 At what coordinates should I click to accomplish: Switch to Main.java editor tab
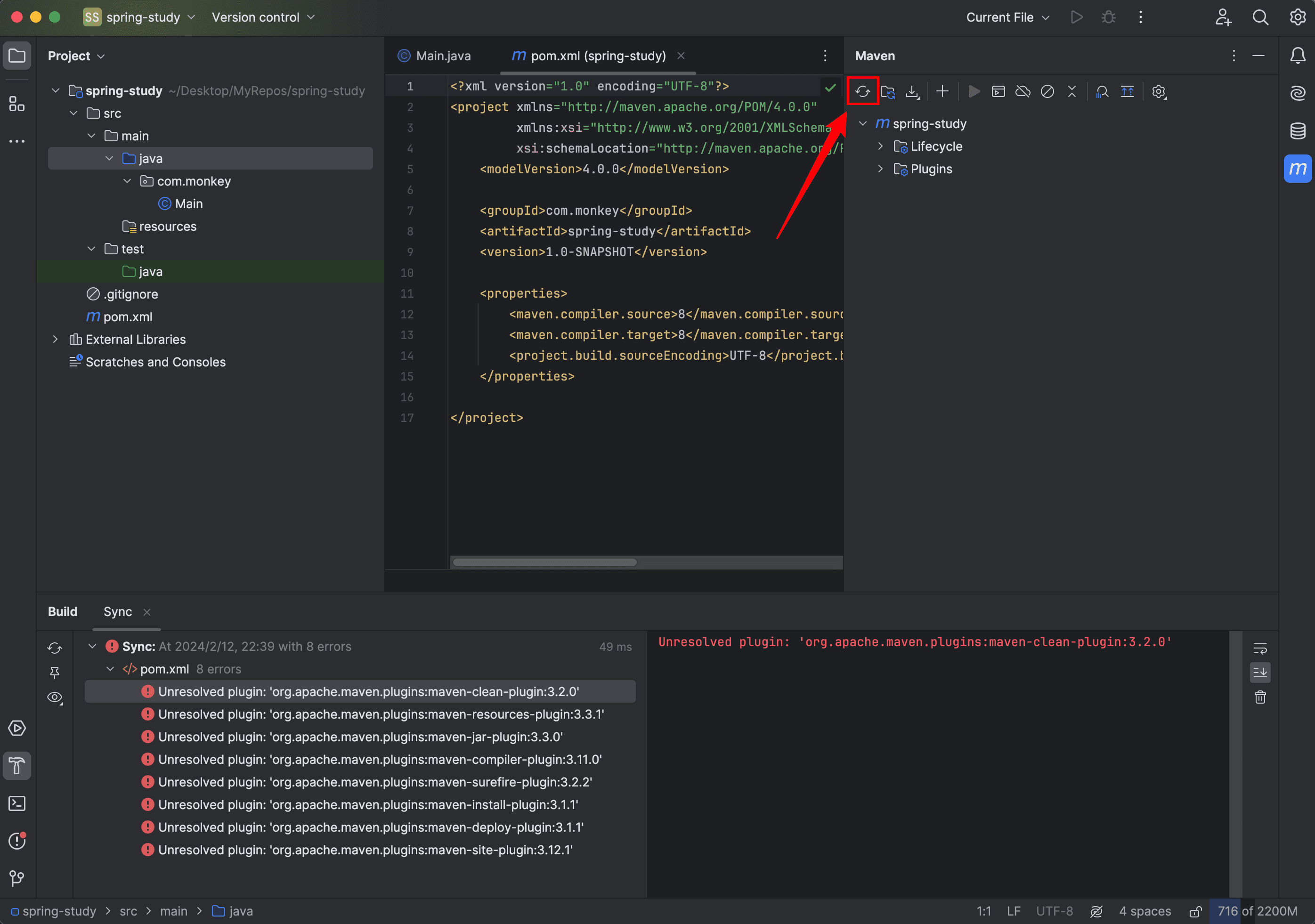coord(434,56)
